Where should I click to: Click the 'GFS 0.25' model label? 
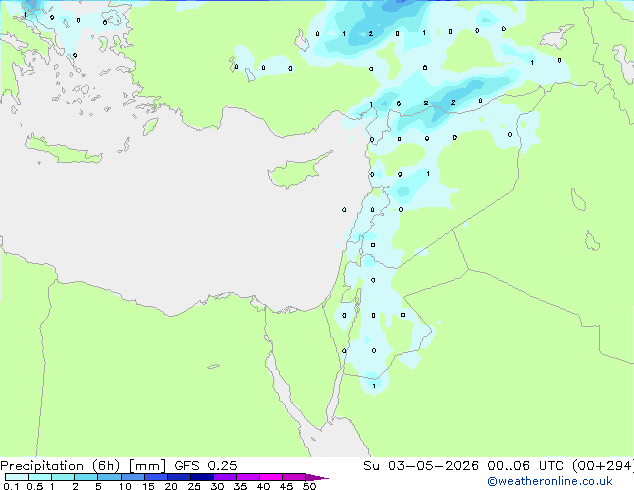pyautogui.click(x=206, y=466)
